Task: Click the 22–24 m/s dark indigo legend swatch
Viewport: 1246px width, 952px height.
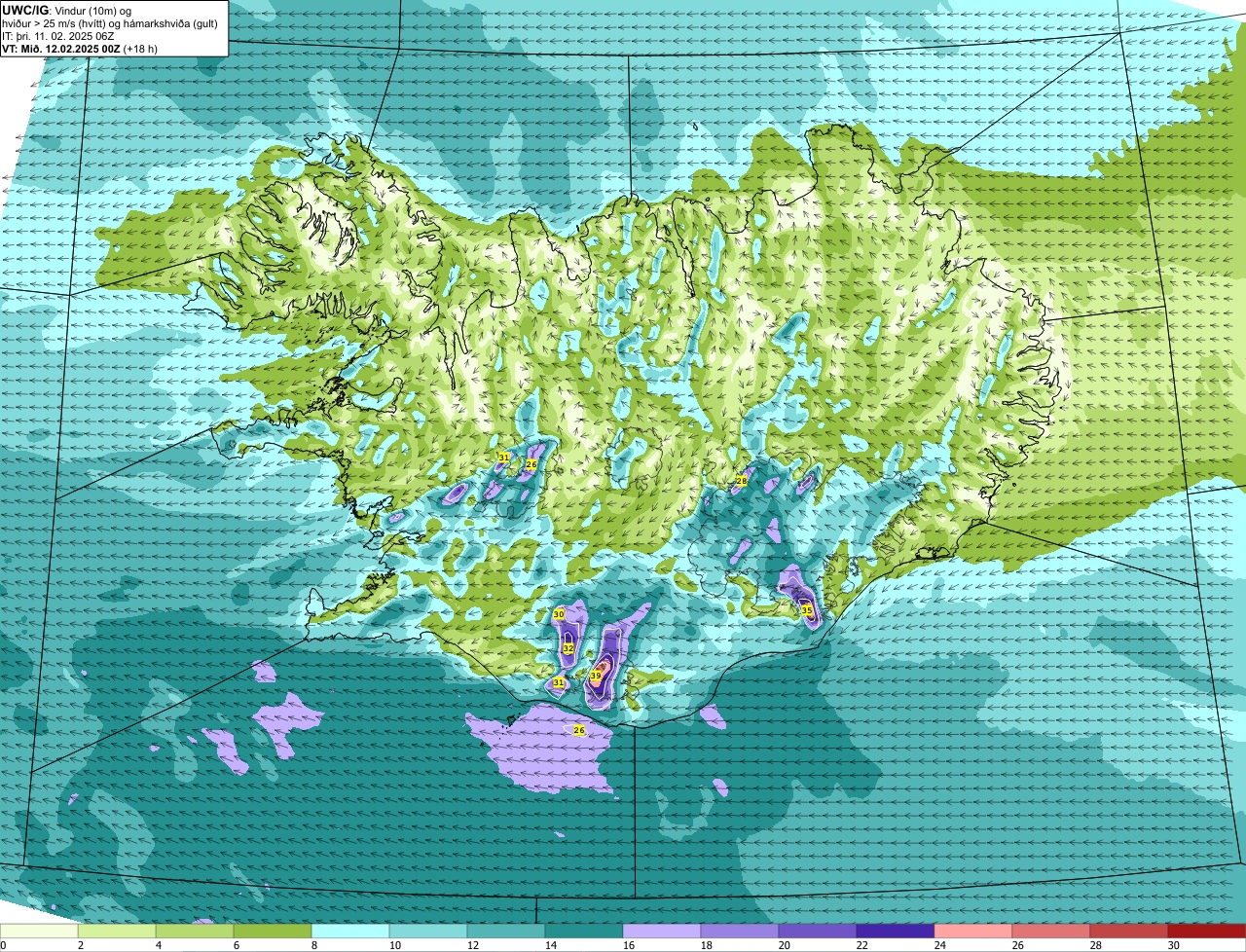Action: [896, 932]
